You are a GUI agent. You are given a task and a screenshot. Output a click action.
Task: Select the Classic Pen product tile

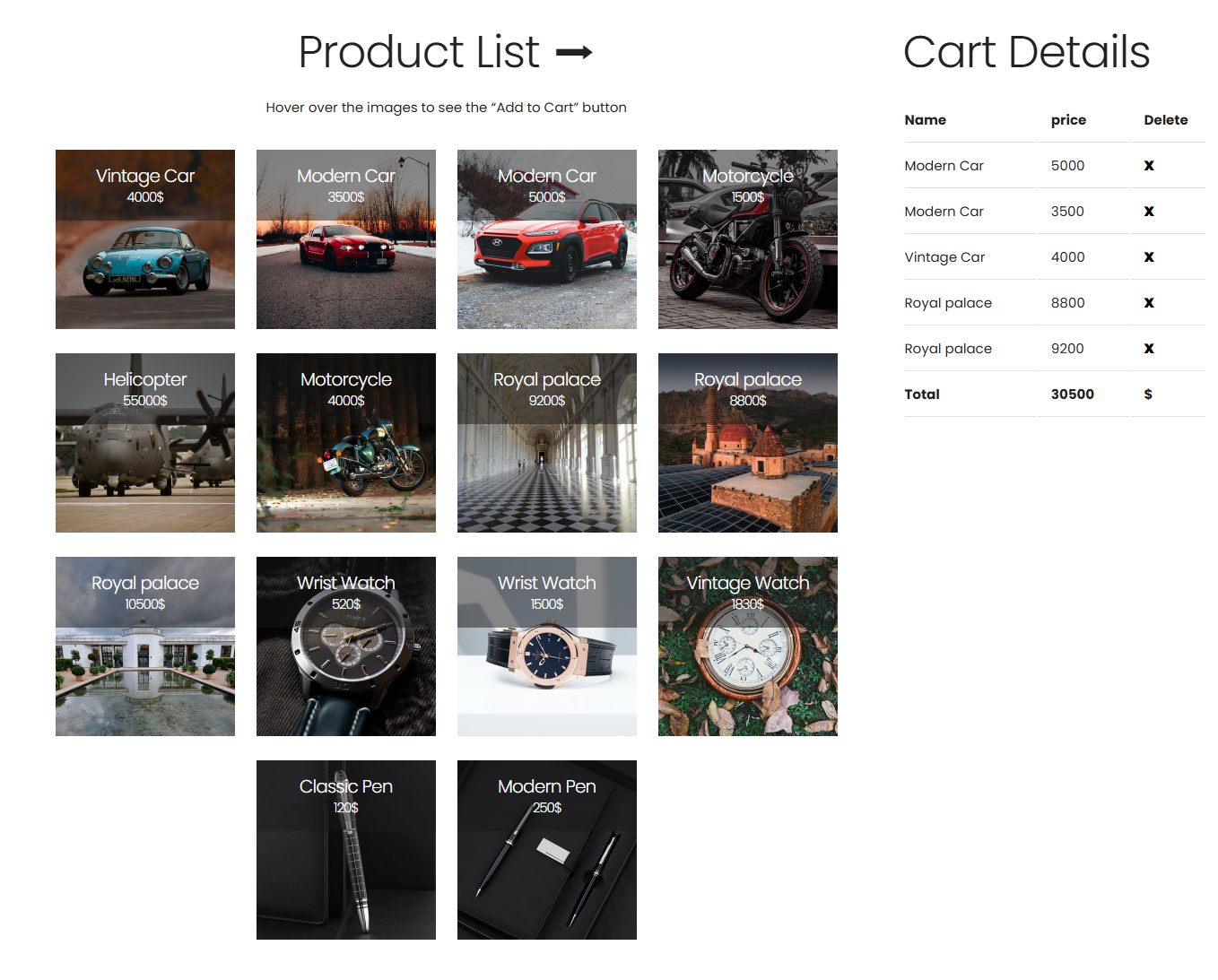pos(345,849)
